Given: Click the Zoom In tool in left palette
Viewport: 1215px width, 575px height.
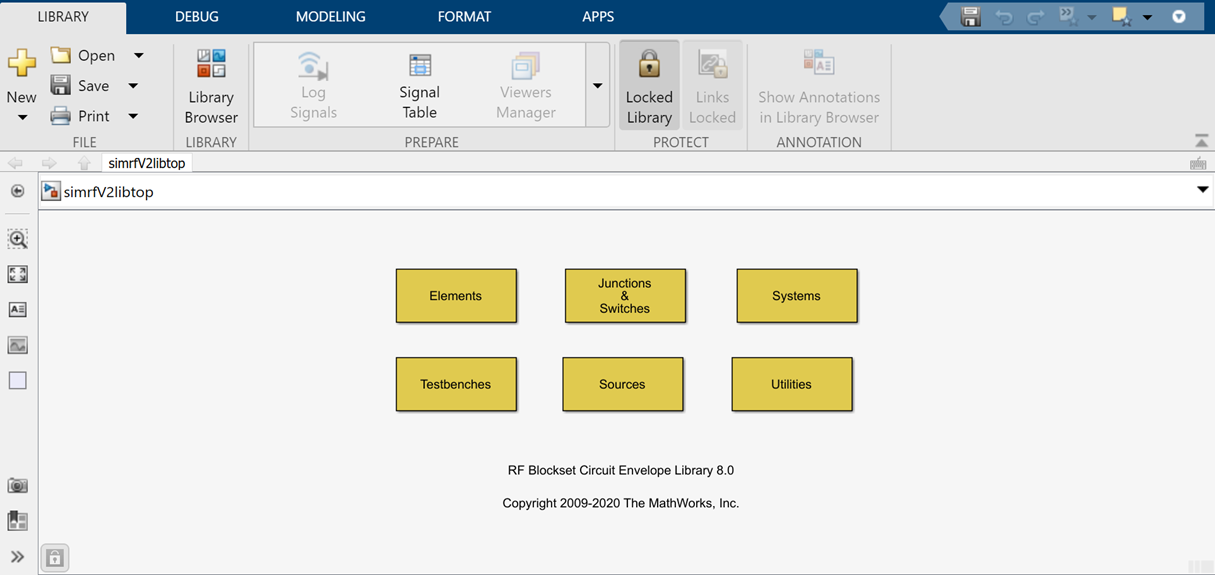Looking at the screenshot, I should point(17,239).
